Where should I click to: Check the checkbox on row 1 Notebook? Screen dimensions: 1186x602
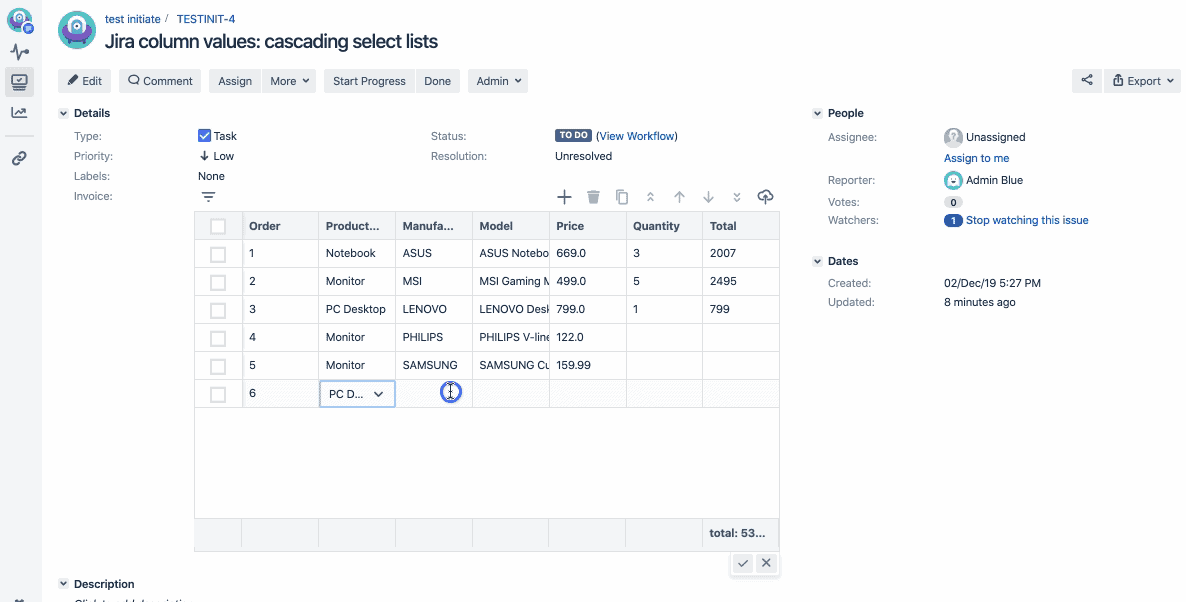click(217, 253)
